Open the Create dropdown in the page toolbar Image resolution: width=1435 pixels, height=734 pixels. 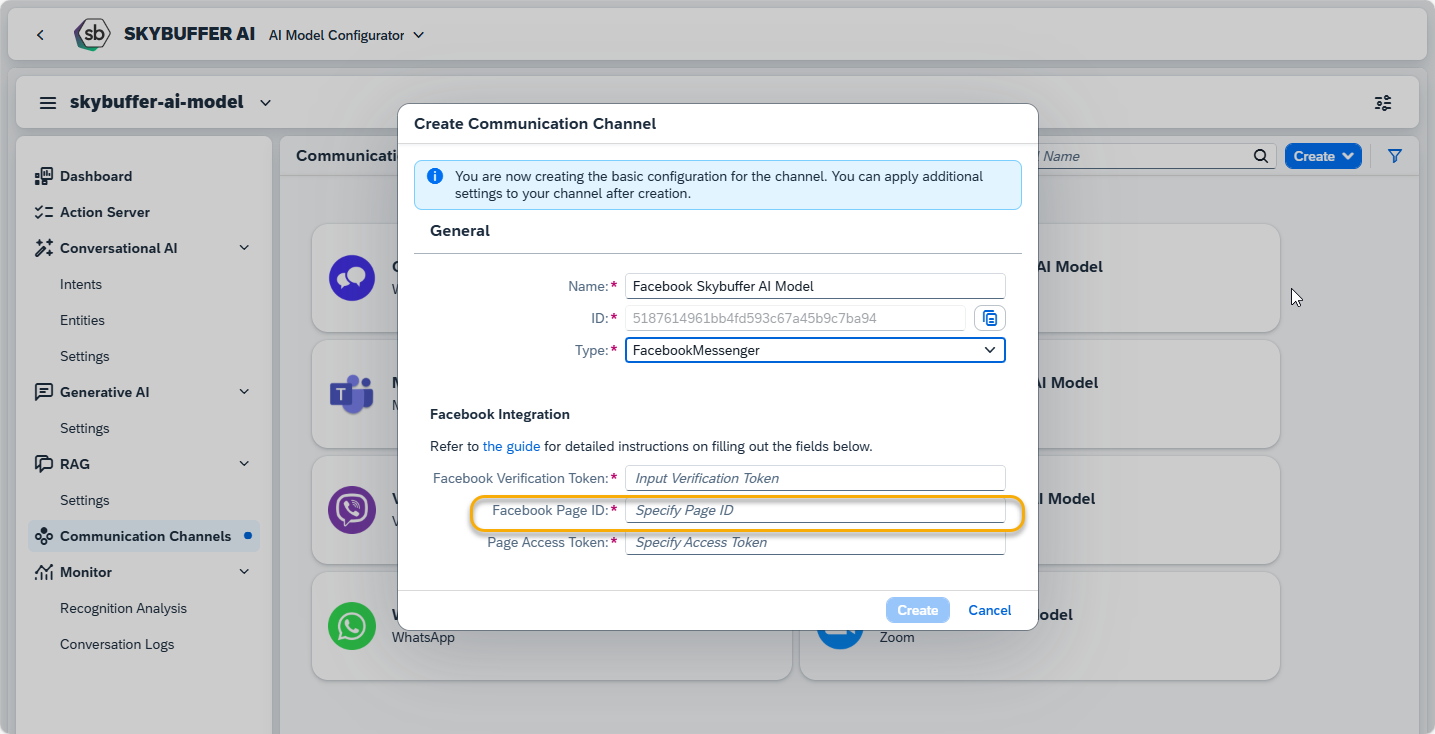[x=1323, y=156]
